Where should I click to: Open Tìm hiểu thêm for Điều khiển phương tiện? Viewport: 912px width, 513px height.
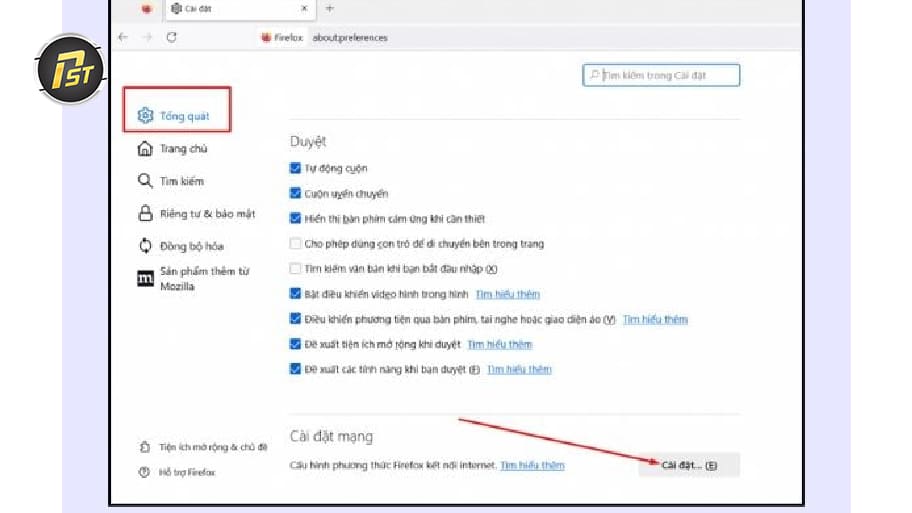click(x=656, y=319)
